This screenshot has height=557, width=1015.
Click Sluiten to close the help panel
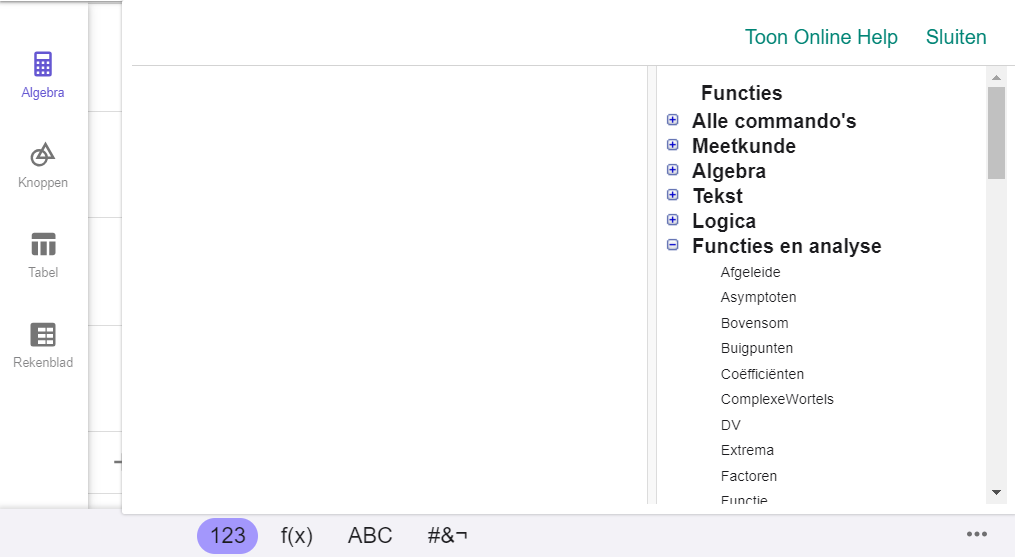tap(956, 37)
